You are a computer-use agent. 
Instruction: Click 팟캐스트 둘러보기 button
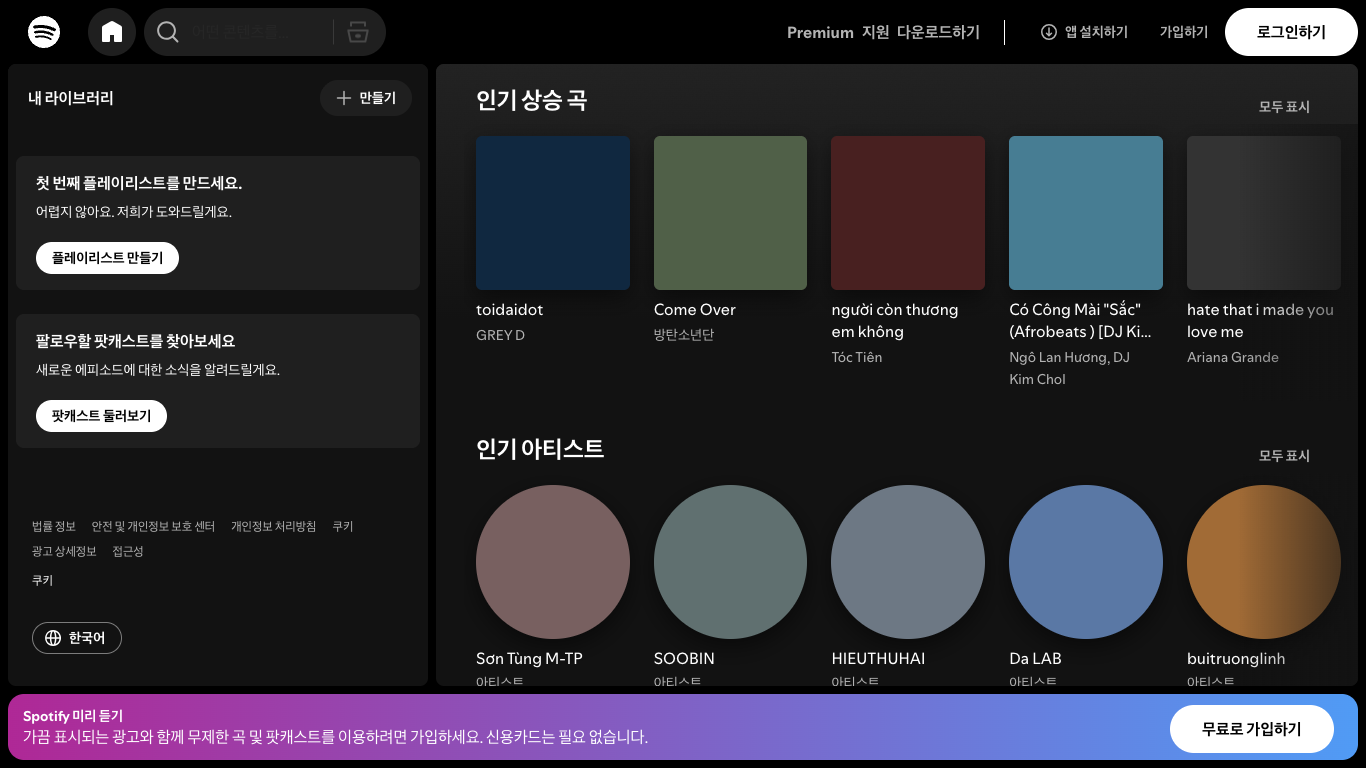coord(101,416)
